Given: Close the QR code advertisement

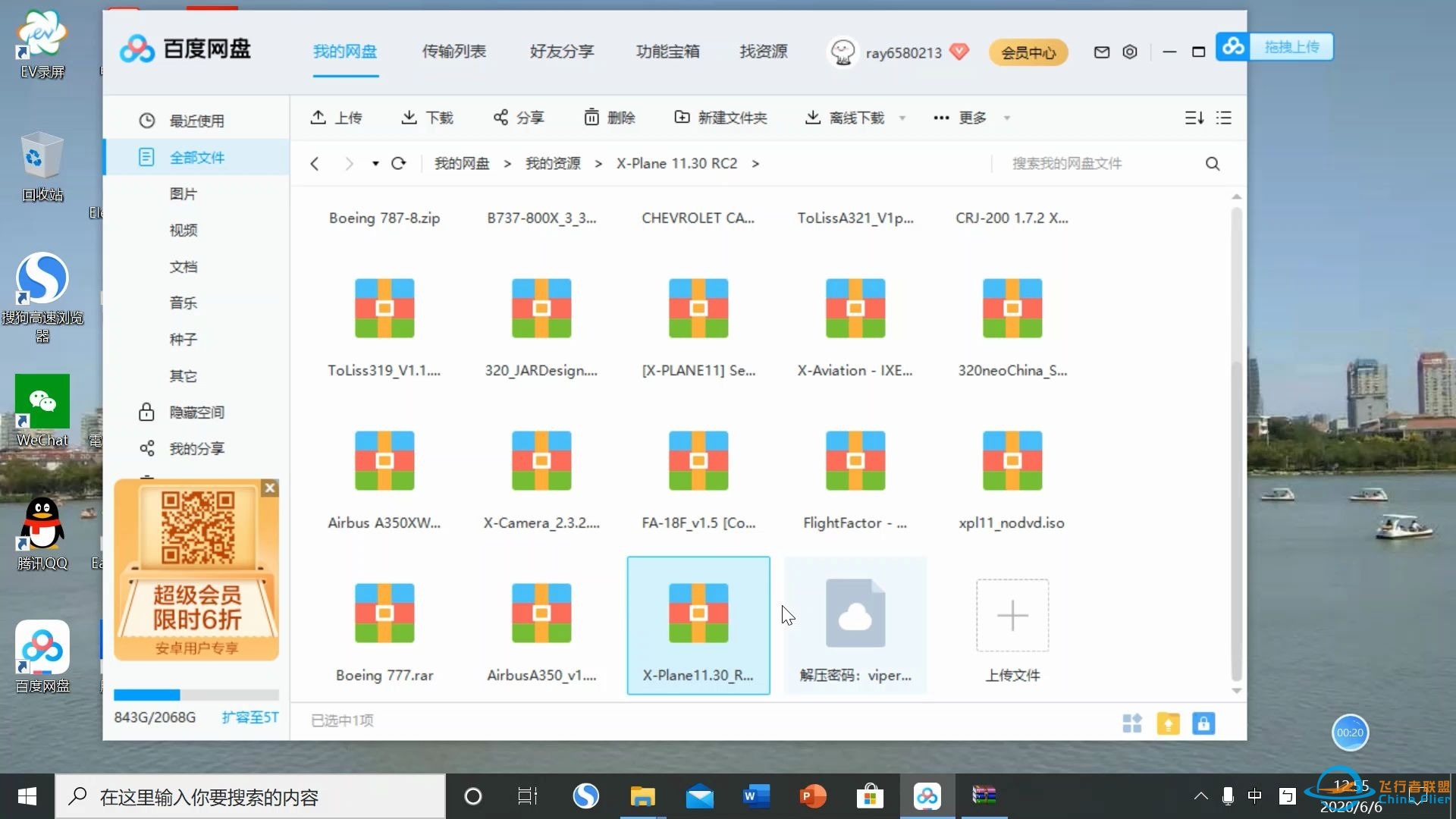Looking at the screenshot, I should pyautogui.click(x=270, y=488).
